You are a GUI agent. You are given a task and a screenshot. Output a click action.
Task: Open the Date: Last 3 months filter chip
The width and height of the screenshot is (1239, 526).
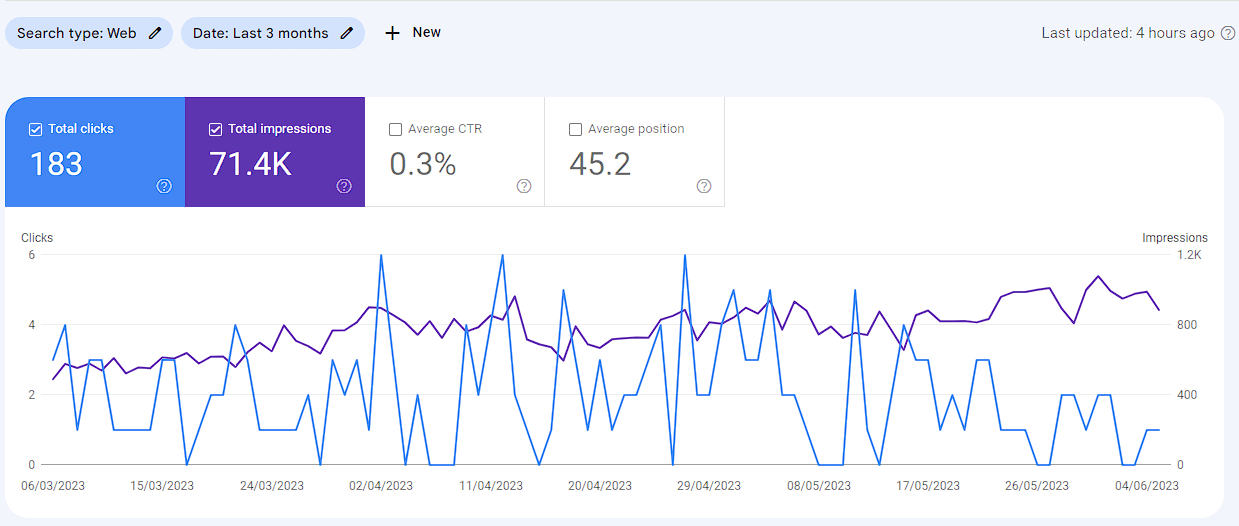coord(273,33)
